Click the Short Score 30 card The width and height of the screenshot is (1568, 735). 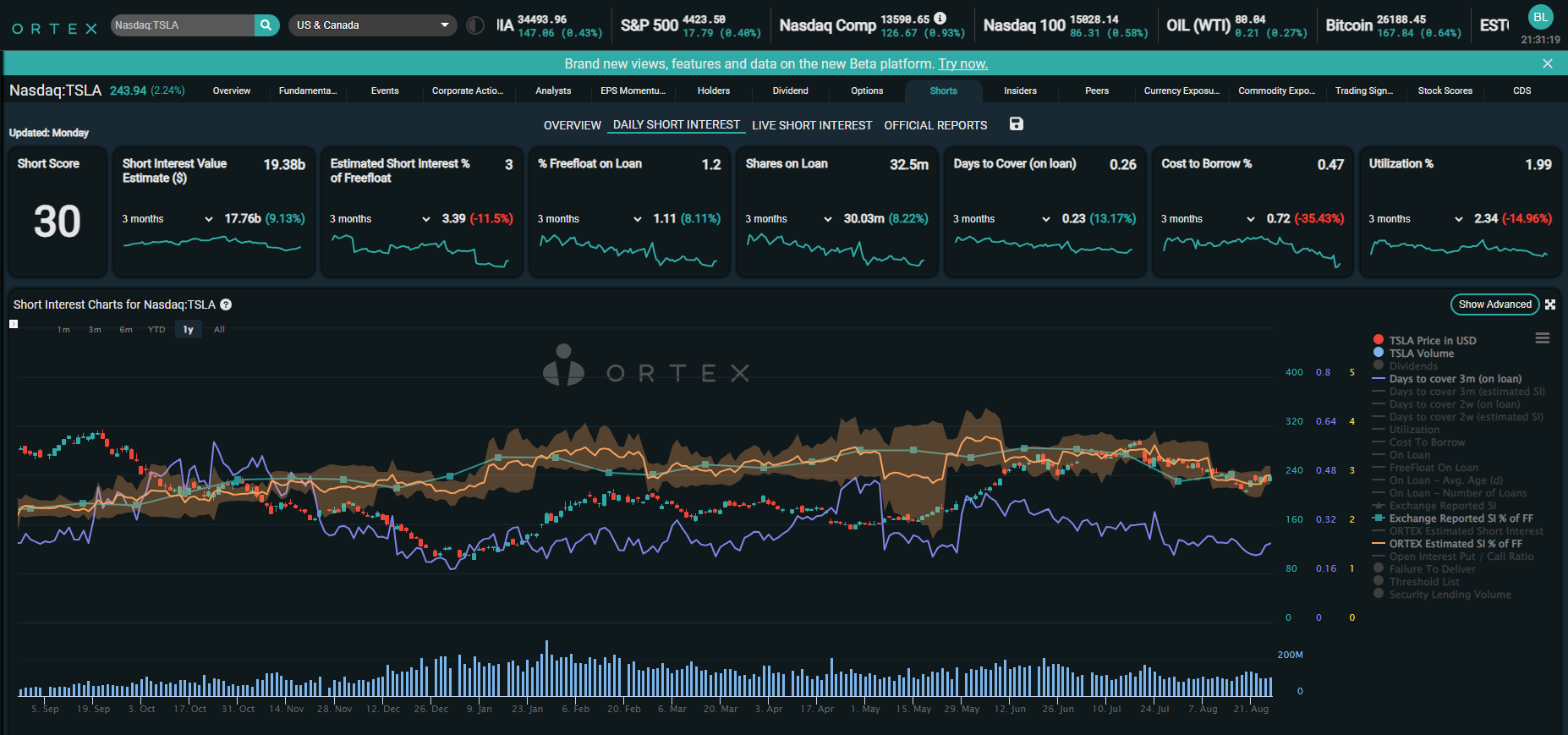click(x=58, y=211)
